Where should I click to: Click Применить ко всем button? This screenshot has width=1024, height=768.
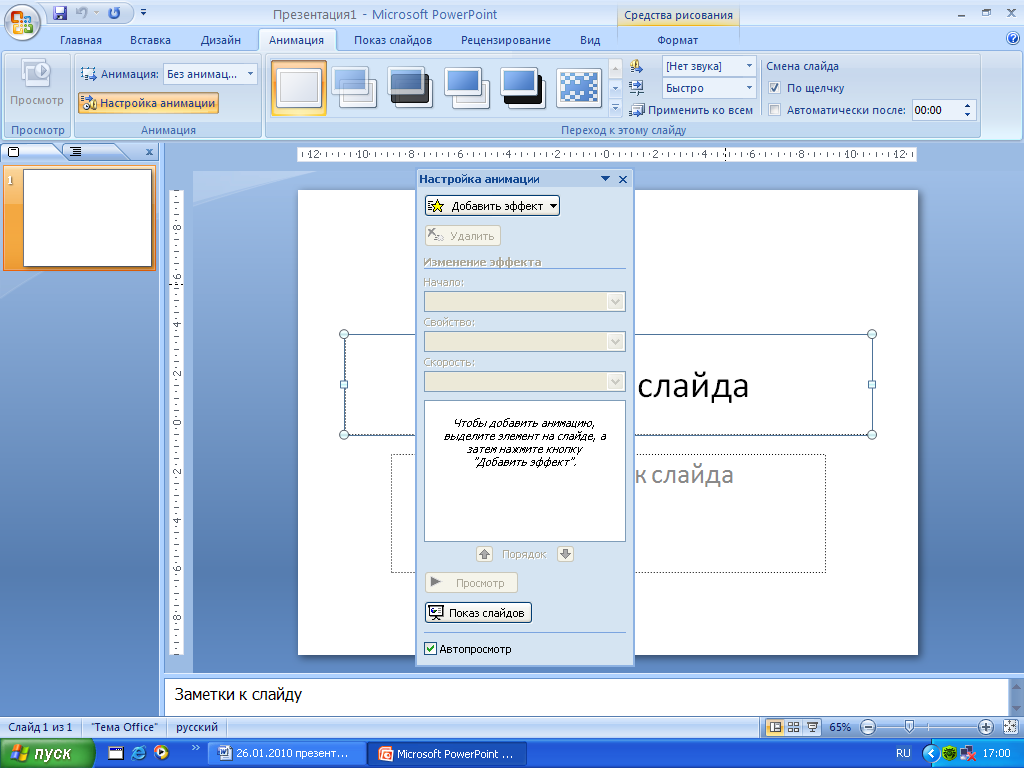pos(692,110)
